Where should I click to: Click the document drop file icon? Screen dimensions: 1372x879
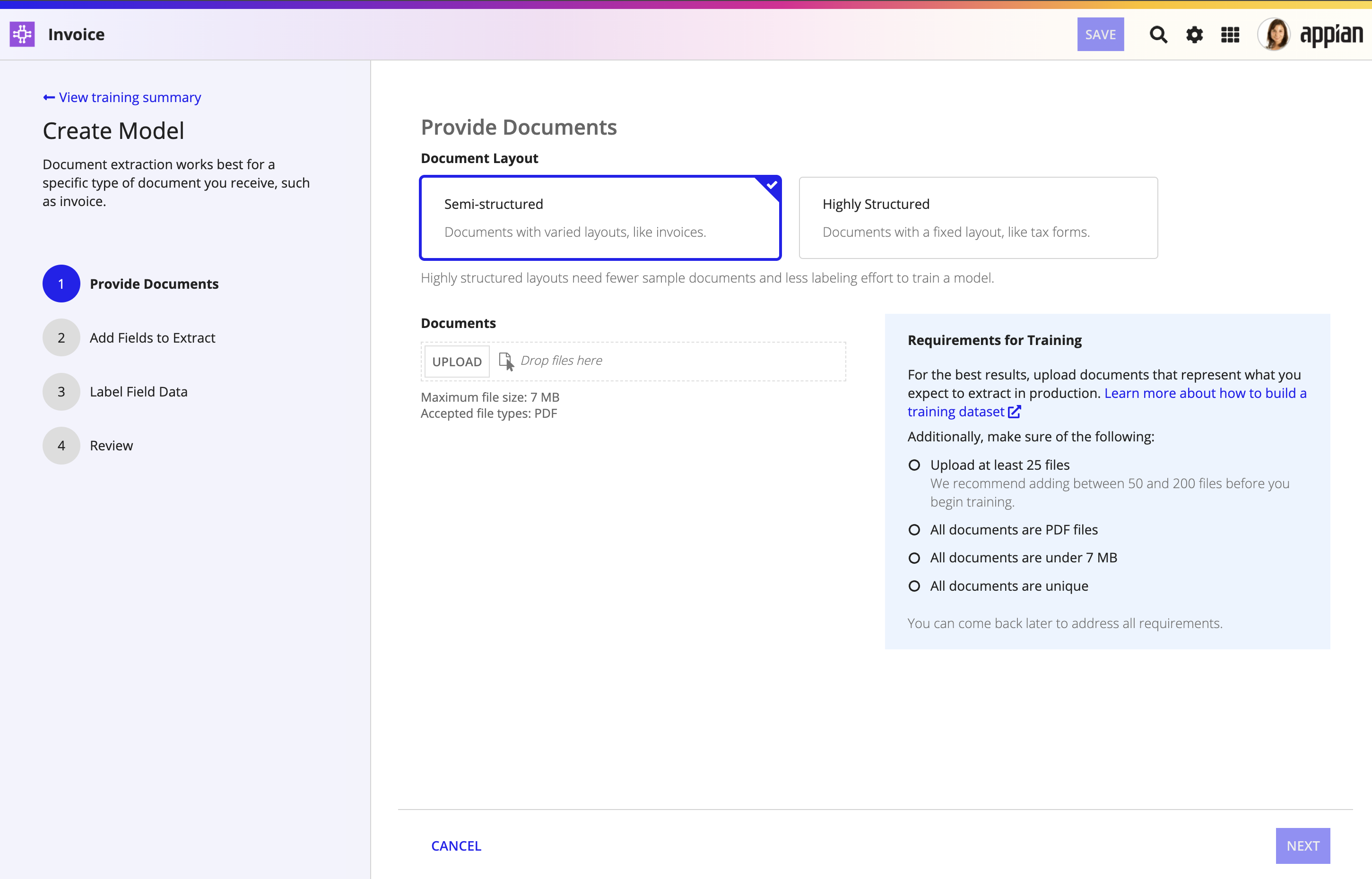506,362
